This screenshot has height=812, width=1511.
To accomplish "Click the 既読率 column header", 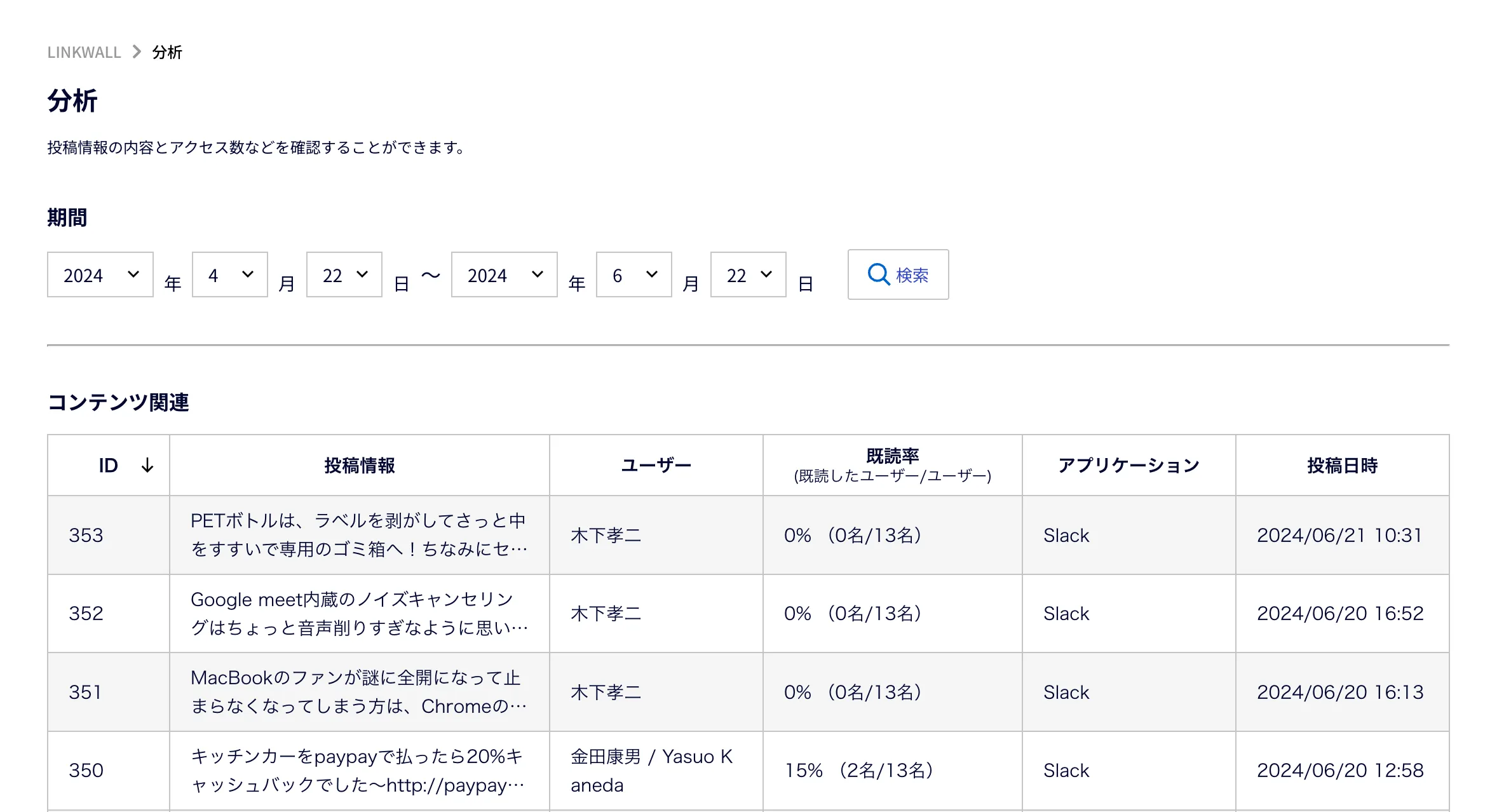I will [x=893, y=466].
